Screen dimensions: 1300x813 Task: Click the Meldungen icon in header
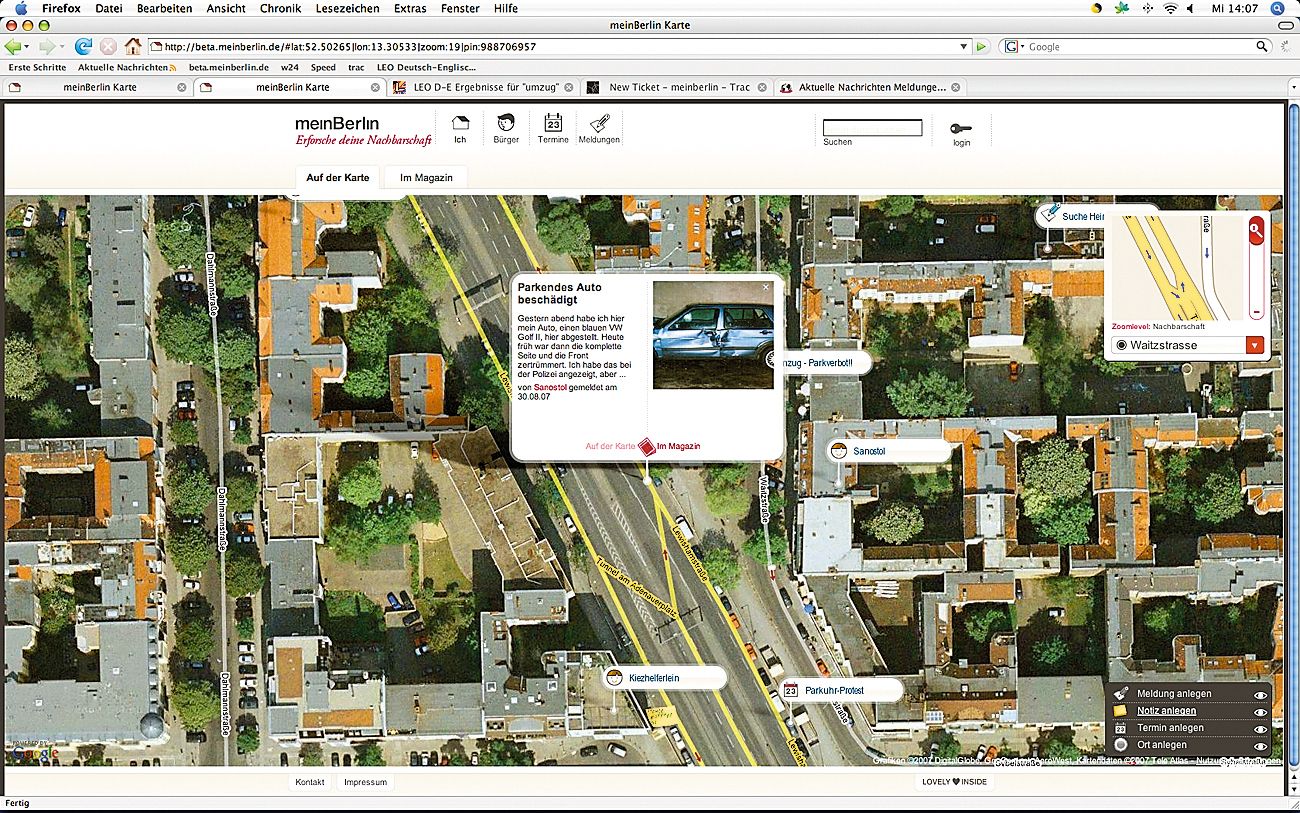coord(600,124)
